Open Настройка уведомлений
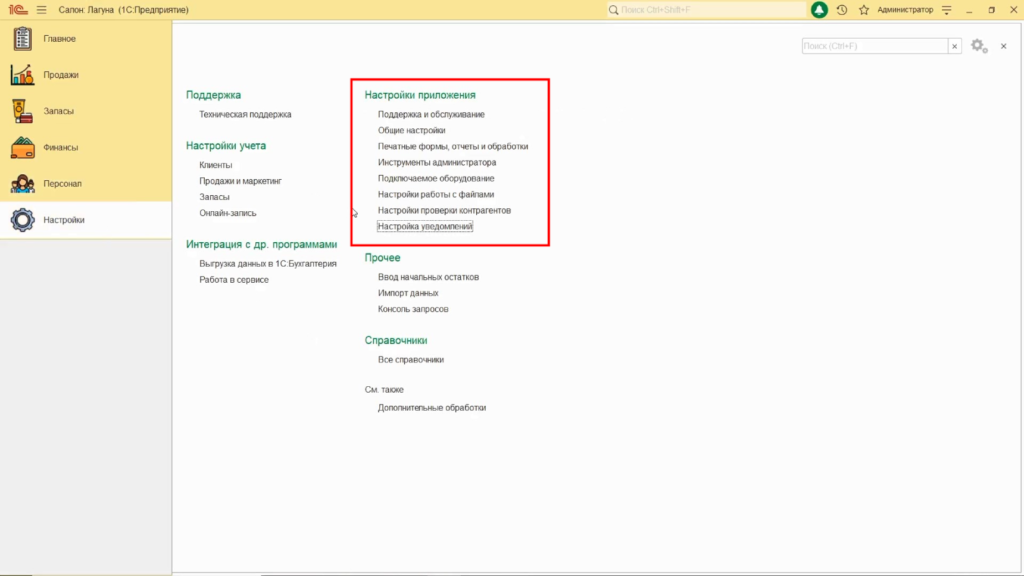1024x576 pixels. [x=425, y=226]
